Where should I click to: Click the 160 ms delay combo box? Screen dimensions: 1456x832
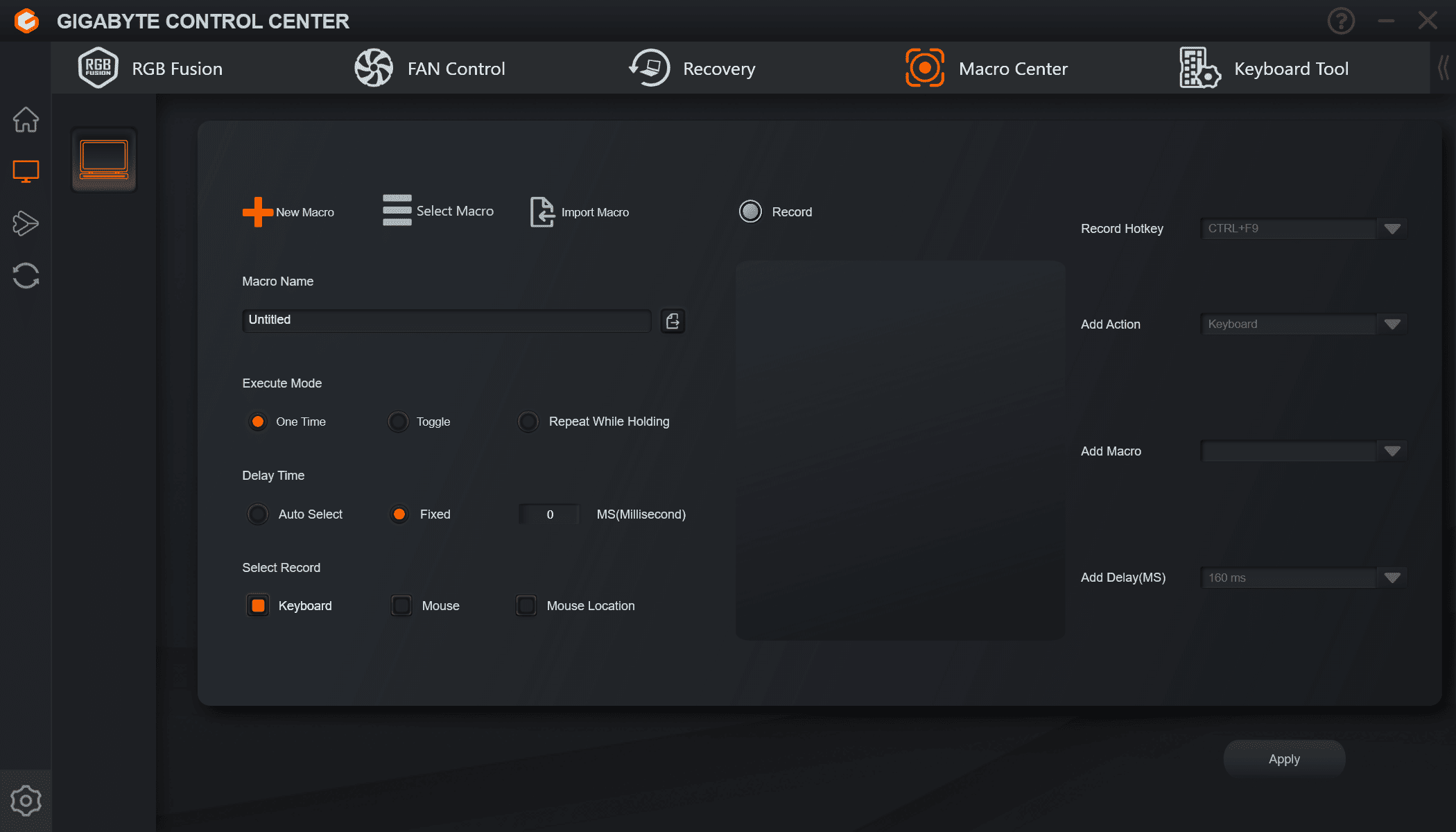tap(1289, 578)
